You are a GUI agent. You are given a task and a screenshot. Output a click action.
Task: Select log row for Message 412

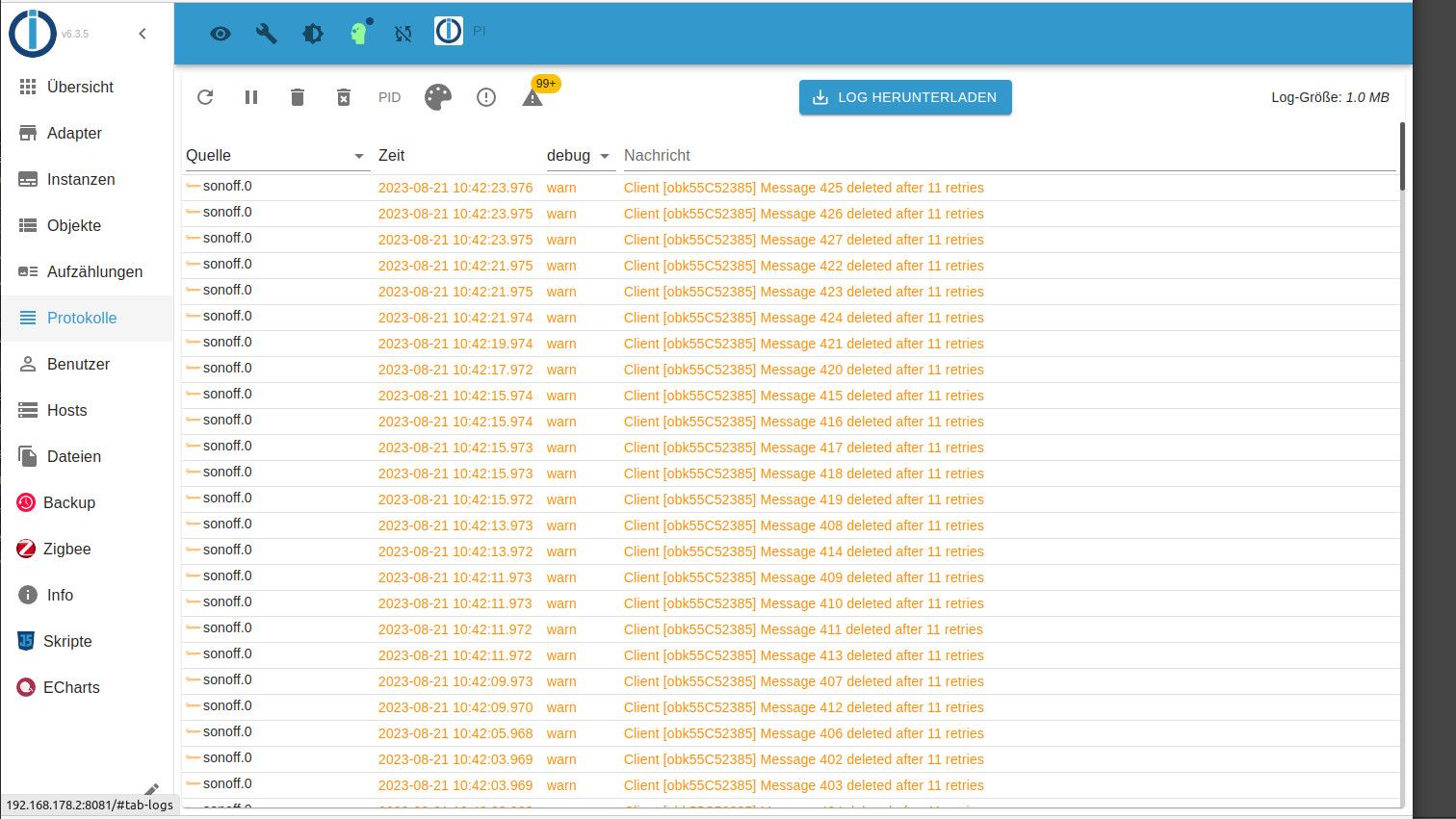pyautogui.click(x=790, y=707)
